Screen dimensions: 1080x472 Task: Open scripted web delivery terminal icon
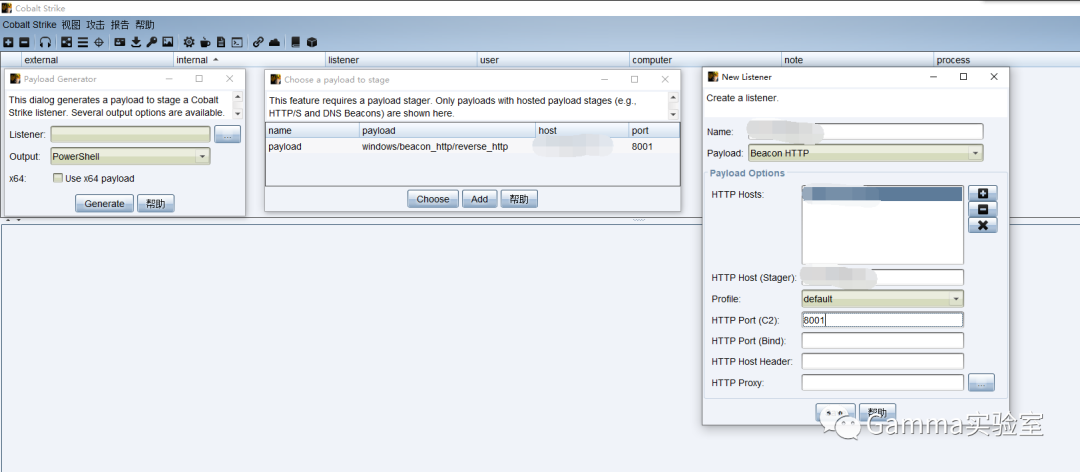click(x=236, y=42)
